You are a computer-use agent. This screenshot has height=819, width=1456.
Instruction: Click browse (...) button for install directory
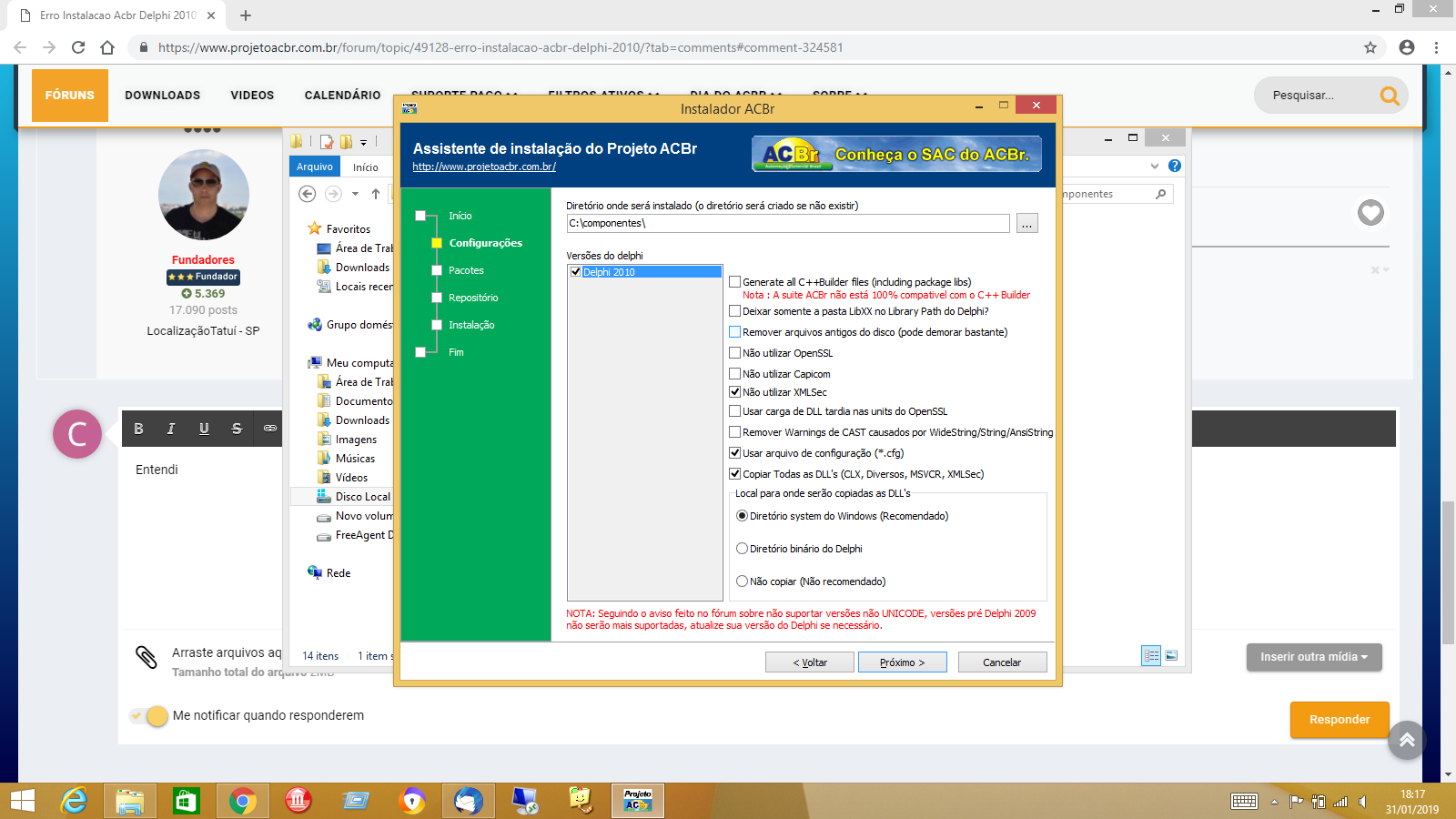pyautogui.click(x=1027, y=223)
